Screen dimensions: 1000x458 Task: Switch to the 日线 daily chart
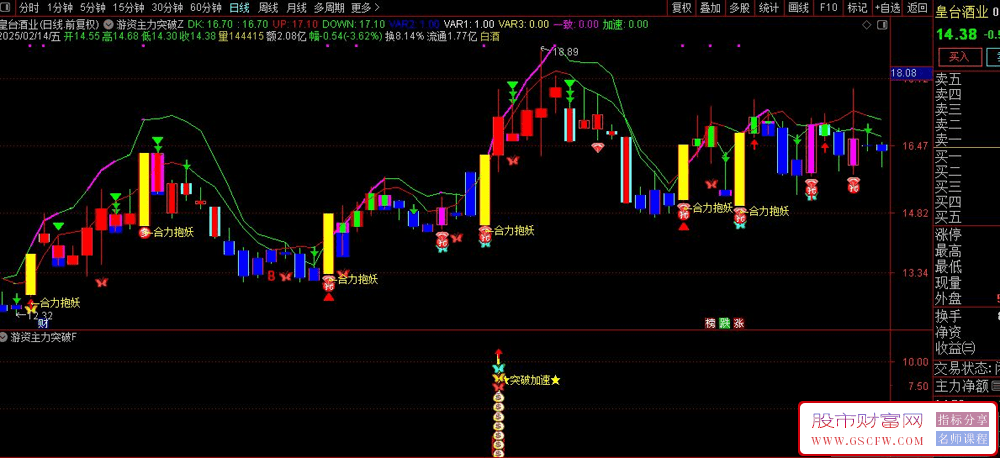click(x=240, y=8)
